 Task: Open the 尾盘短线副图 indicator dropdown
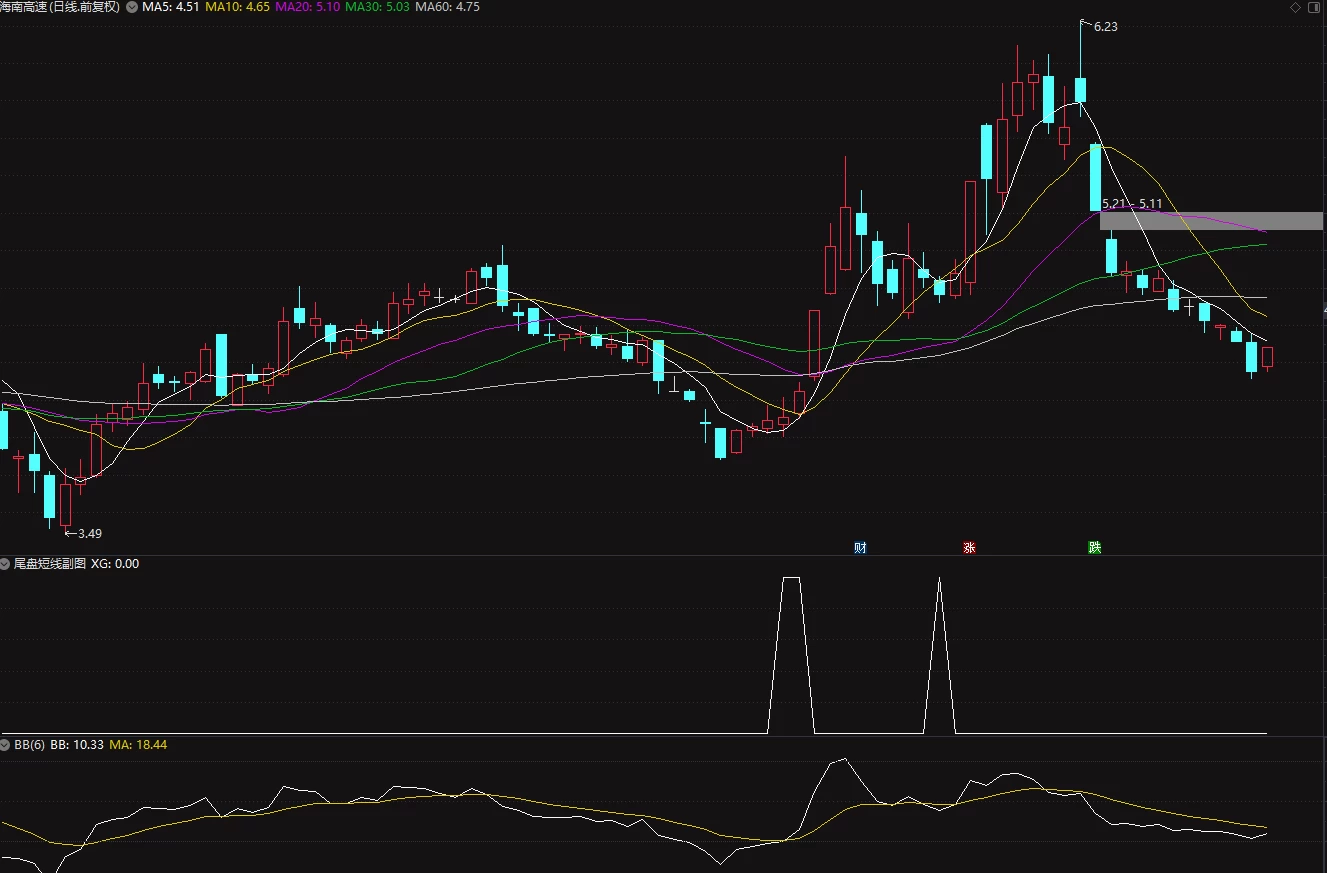6,564
